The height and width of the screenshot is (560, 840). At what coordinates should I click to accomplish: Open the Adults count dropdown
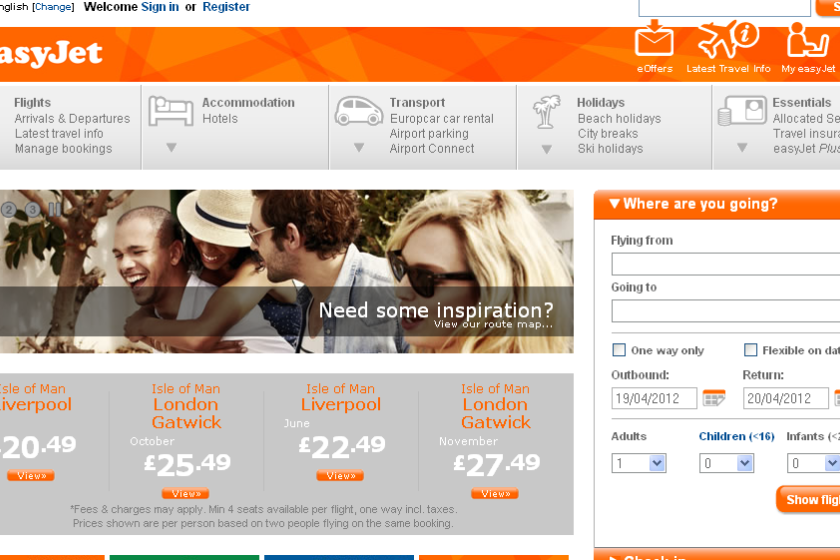(x=639, y=463)
